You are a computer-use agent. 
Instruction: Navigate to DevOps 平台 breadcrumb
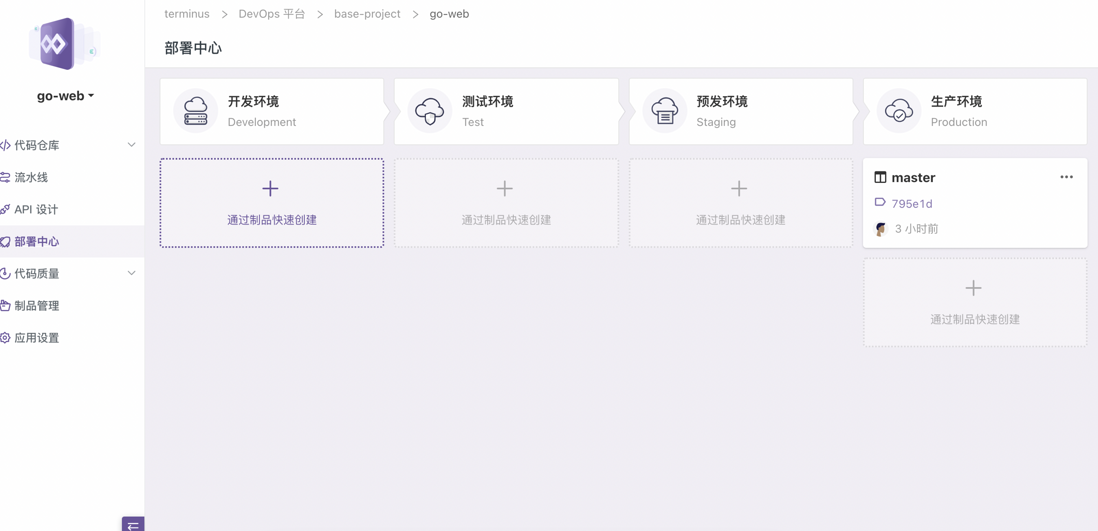click(x=272, y=14)
